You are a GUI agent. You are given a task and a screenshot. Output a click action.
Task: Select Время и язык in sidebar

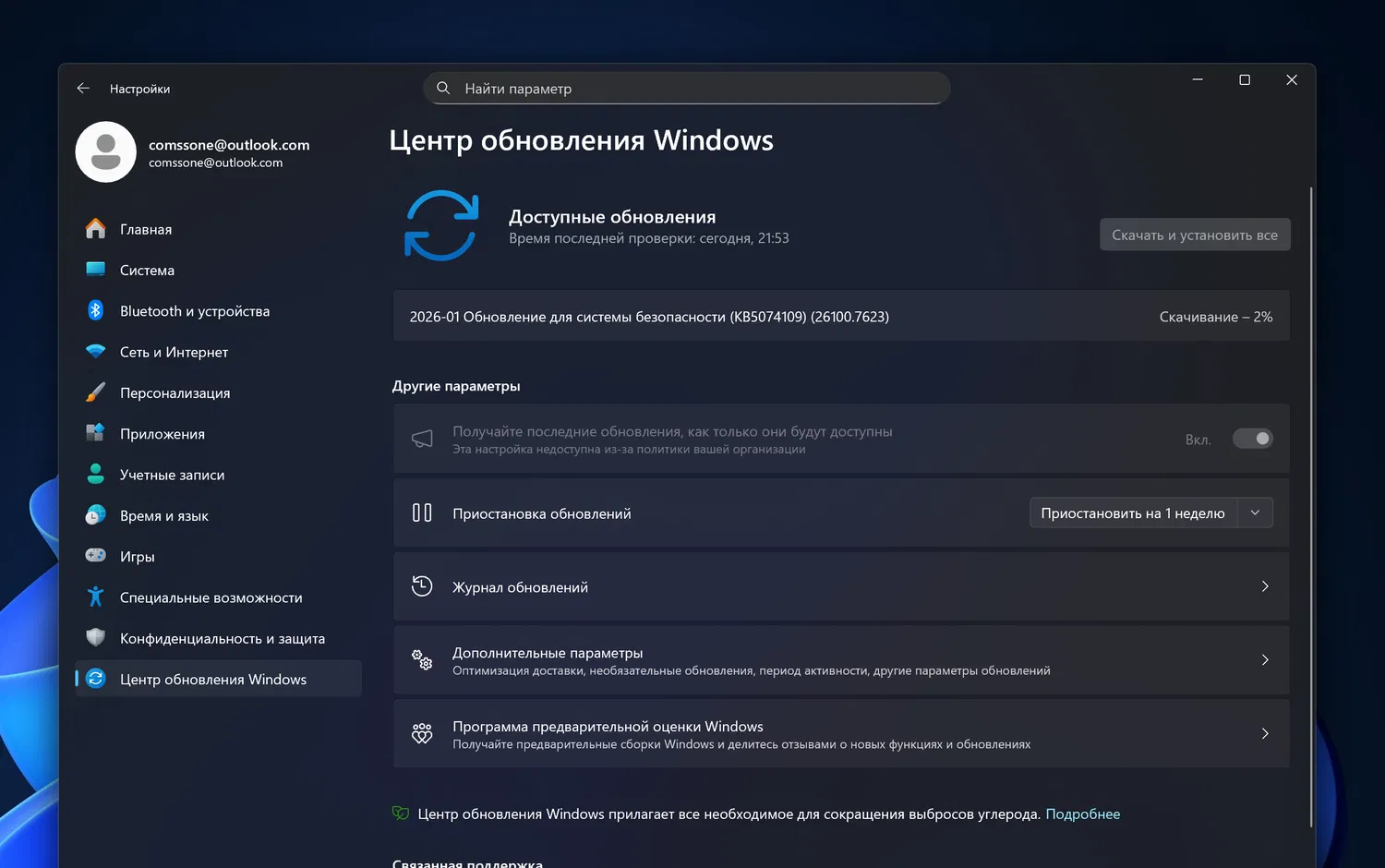tap(218, 515)
